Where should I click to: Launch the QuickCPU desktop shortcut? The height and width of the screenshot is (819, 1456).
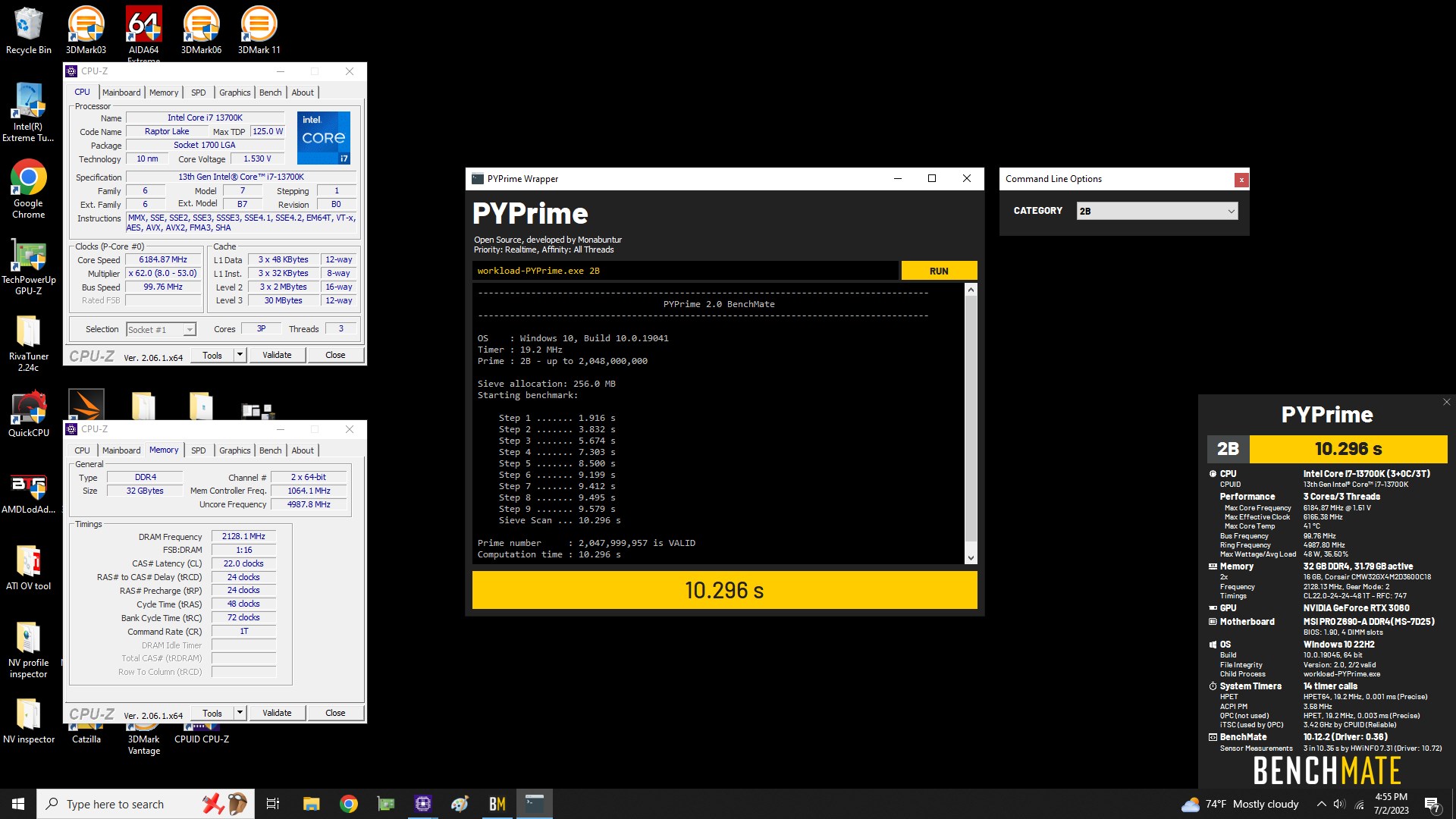point(28,414)
